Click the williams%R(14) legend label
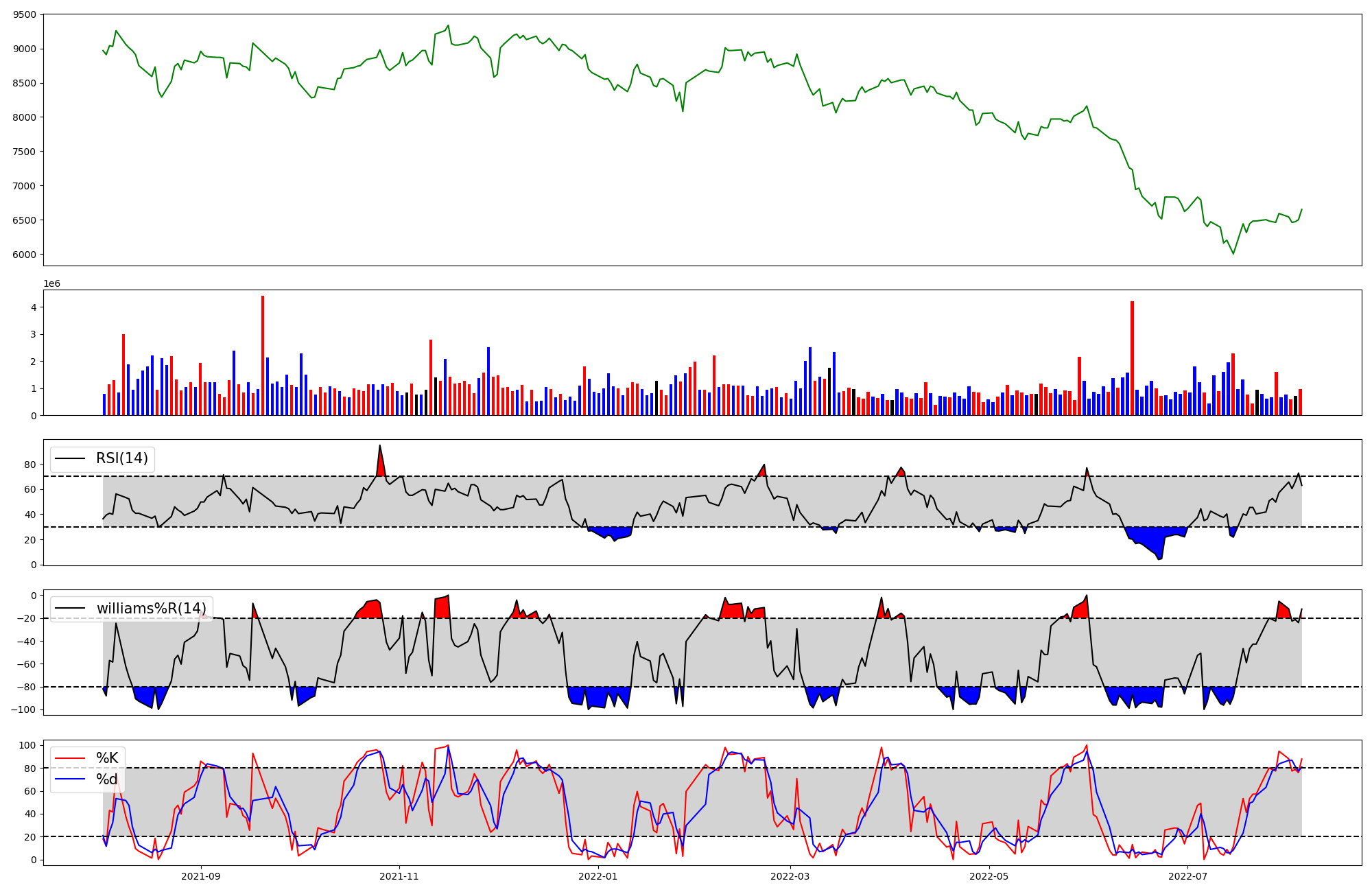The height and width of the screenshot is (892, 1372). [x=151, y=609]
